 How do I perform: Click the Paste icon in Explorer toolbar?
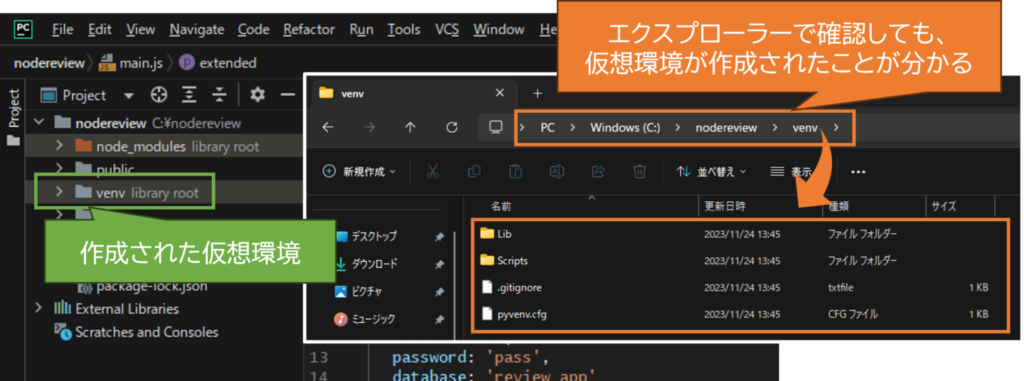tap(515, 171)
